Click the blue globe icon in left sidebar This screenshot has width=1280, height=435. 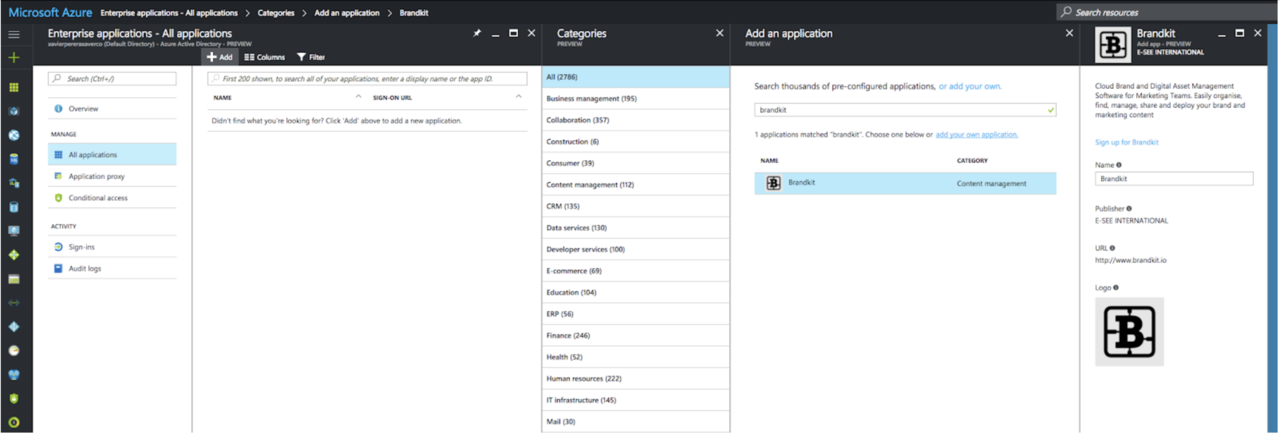click(x=14, y=135)
